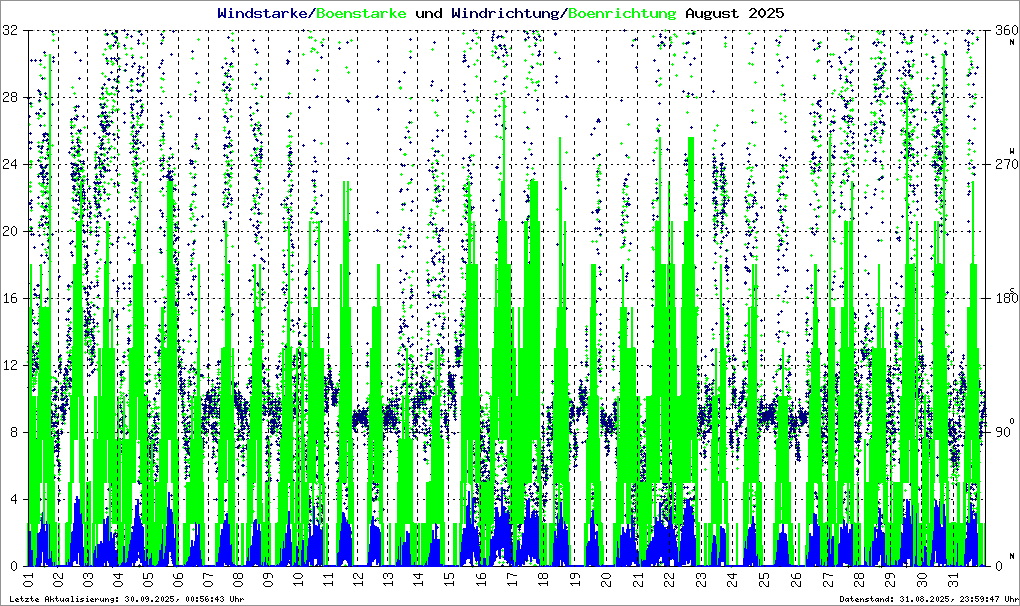Click the blue "Windstarke" title label
This screenshot has height=606, width=1020.
(264, 13)
